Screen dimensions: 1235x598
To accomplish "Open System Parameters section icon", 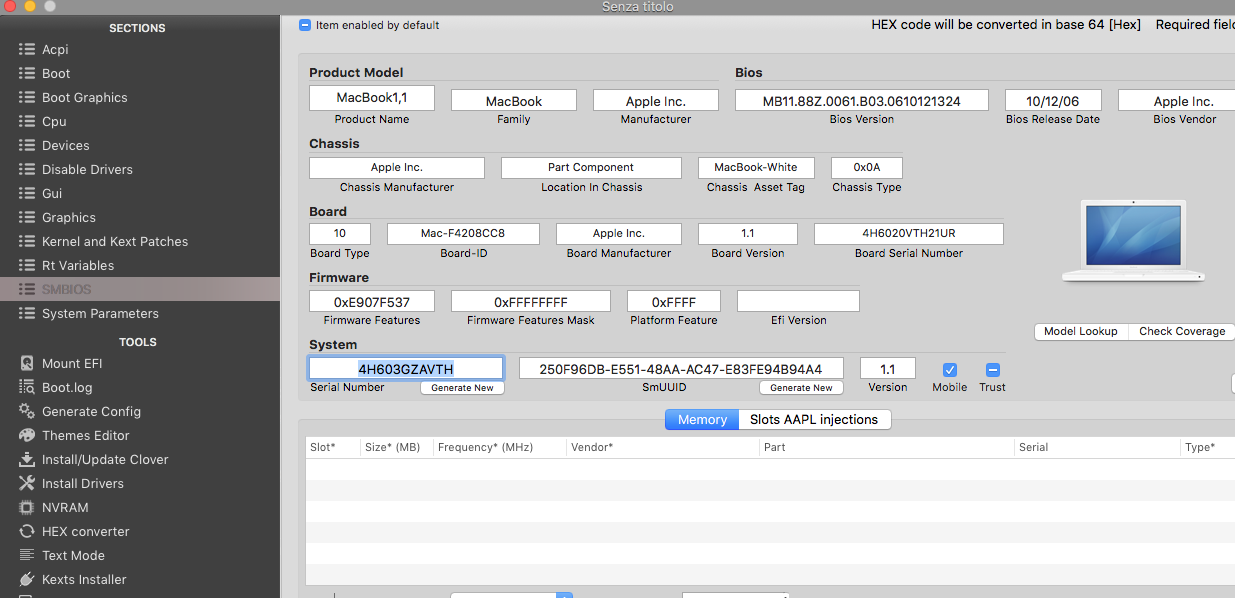I will [27, 313].
